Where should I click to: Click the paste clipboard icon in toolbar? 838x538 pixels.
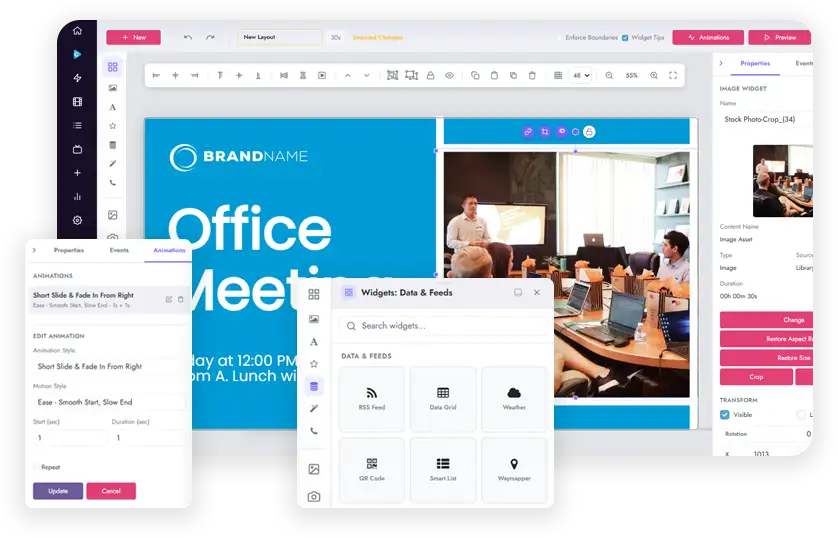click(494, 76)
